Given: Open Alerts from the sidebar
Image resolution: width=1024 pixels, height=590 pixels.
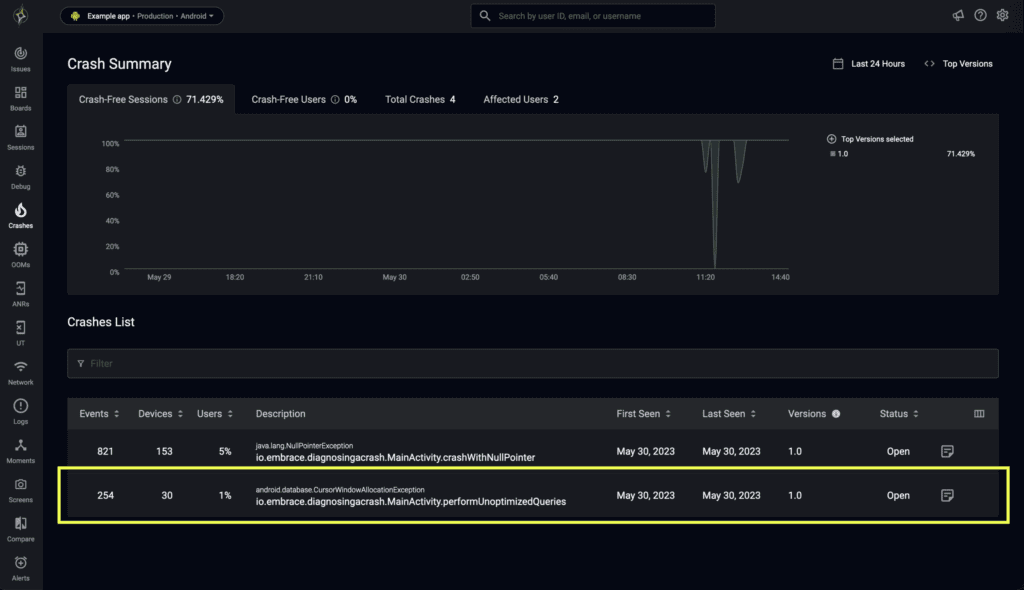Looking at the screenshot, I should click(20, 568).
